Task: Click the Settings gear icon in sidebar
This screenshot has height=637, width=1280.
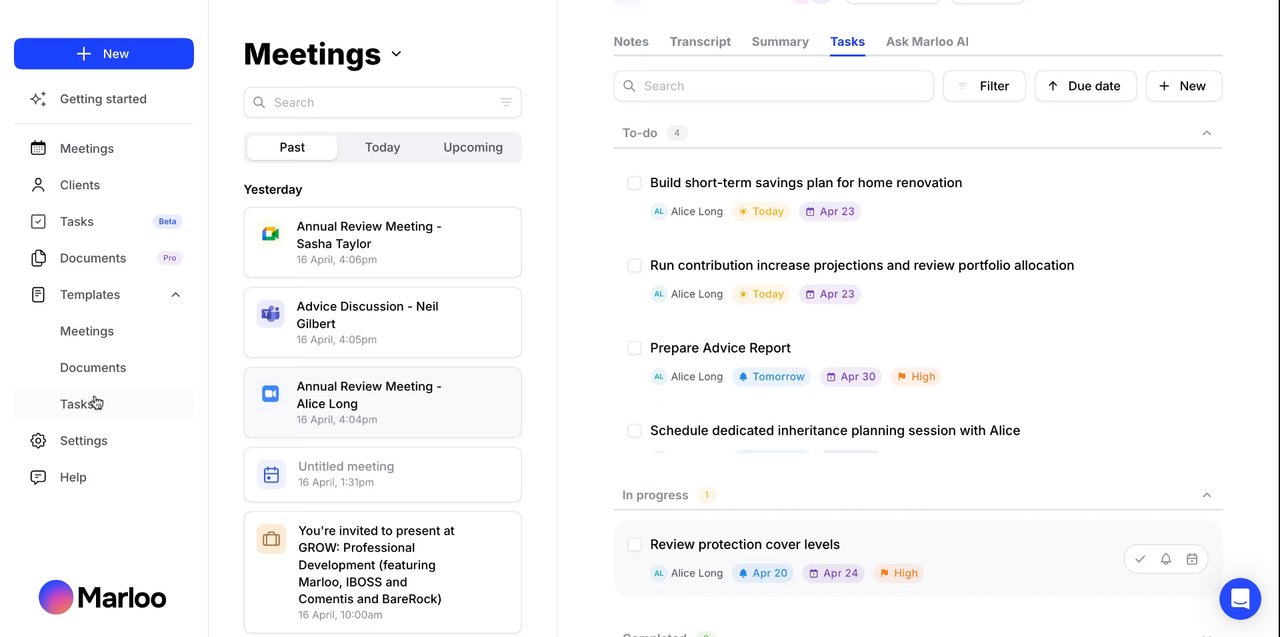Action: coord(38,441)
